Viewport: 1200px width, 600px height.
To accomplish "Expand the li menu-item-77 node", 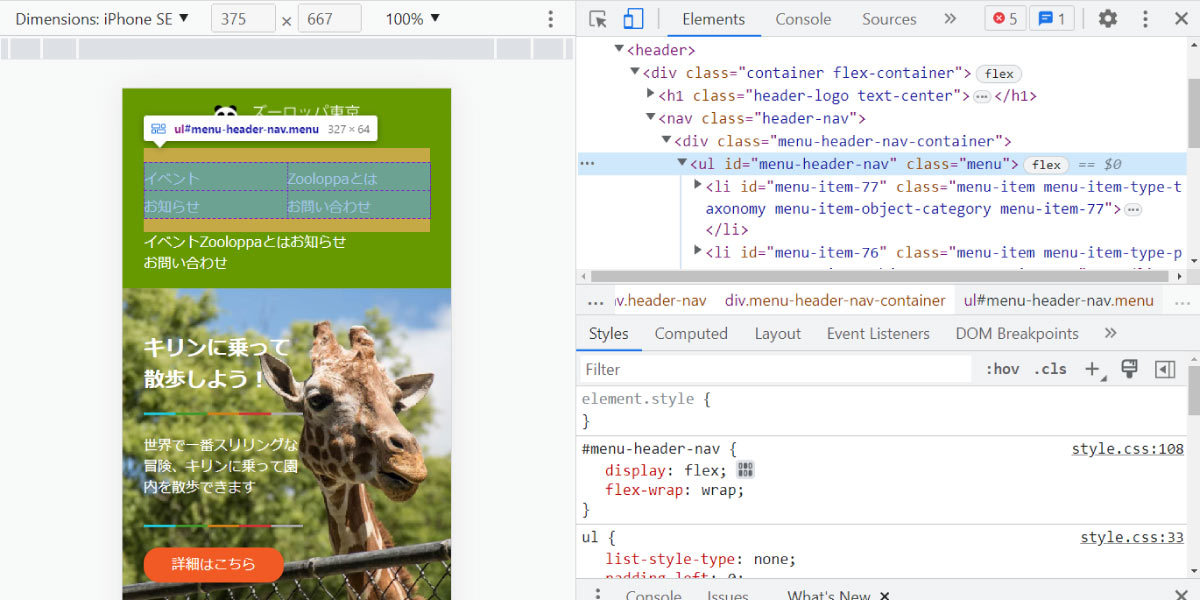I will pyautogui.click(x=698, y=186).
